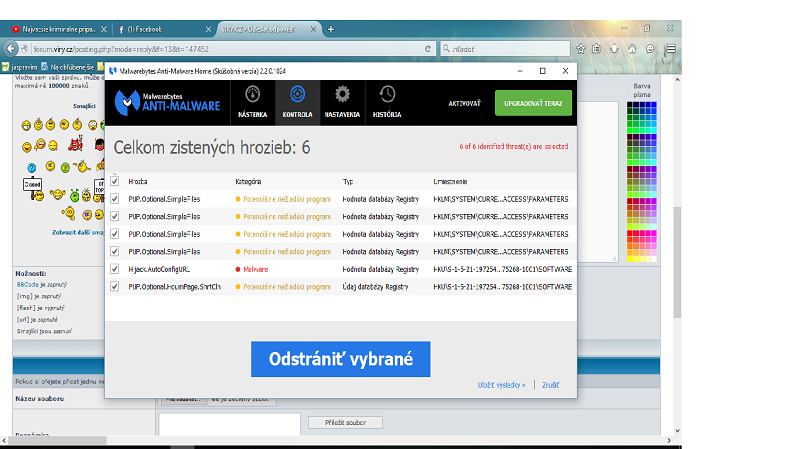Maximize the Malwarebytes window
Screen dimensions: 800x449
(x=542, y=71)
